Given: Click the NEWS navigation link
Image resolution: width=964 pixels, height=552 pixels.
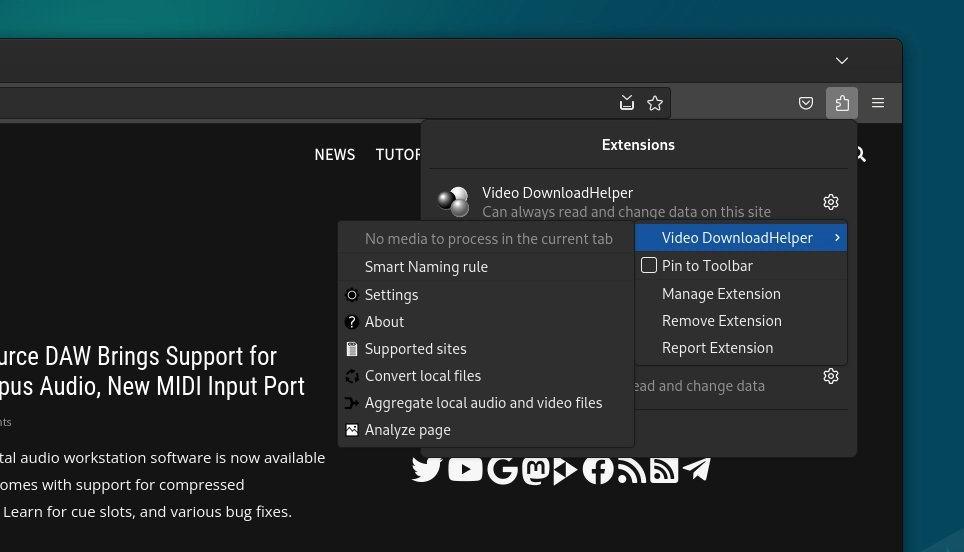Looking at the screenshot, I should point(334,154).
